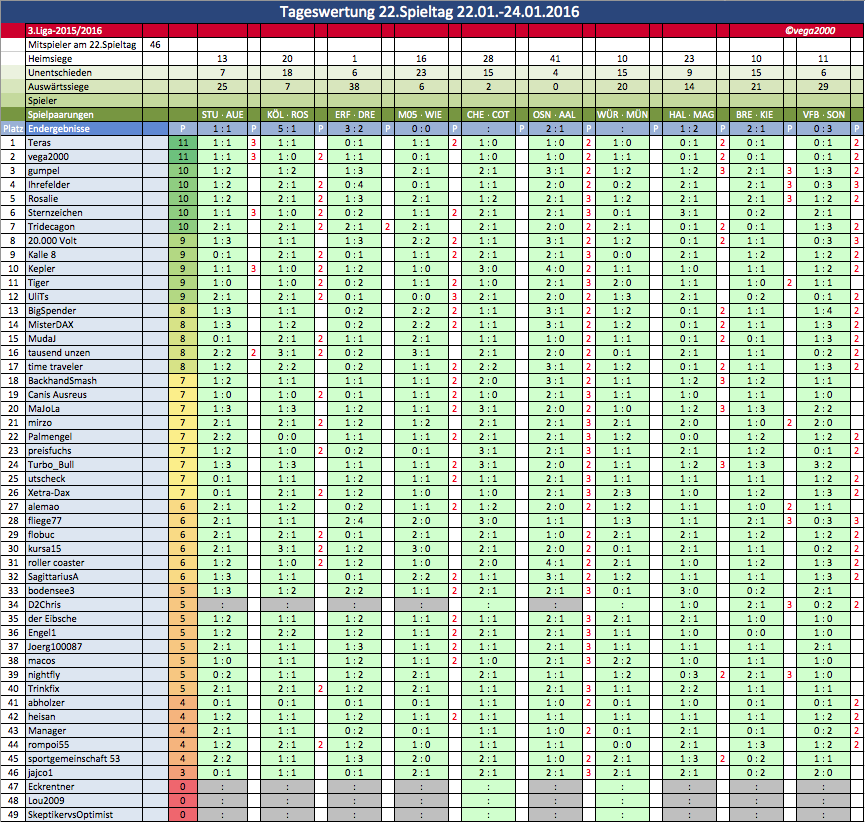Click player name jajco1
Viewport: 865px width, 822px height.
click(40, 773)
